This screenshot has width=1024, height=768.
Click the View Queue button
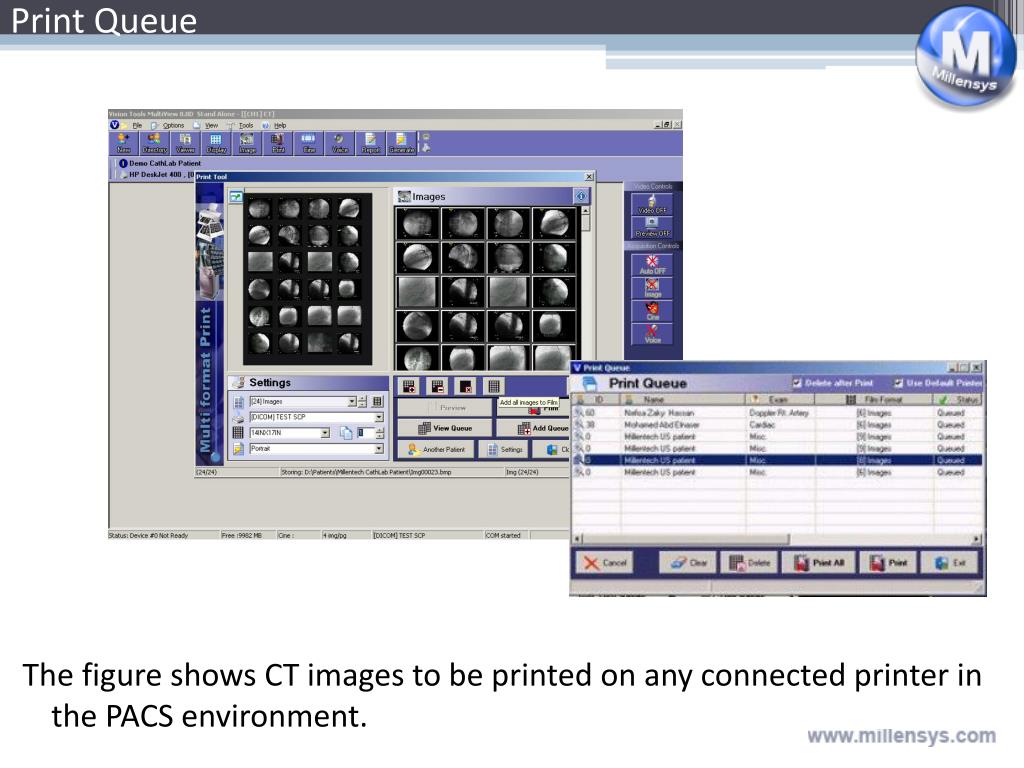[445, 428]
